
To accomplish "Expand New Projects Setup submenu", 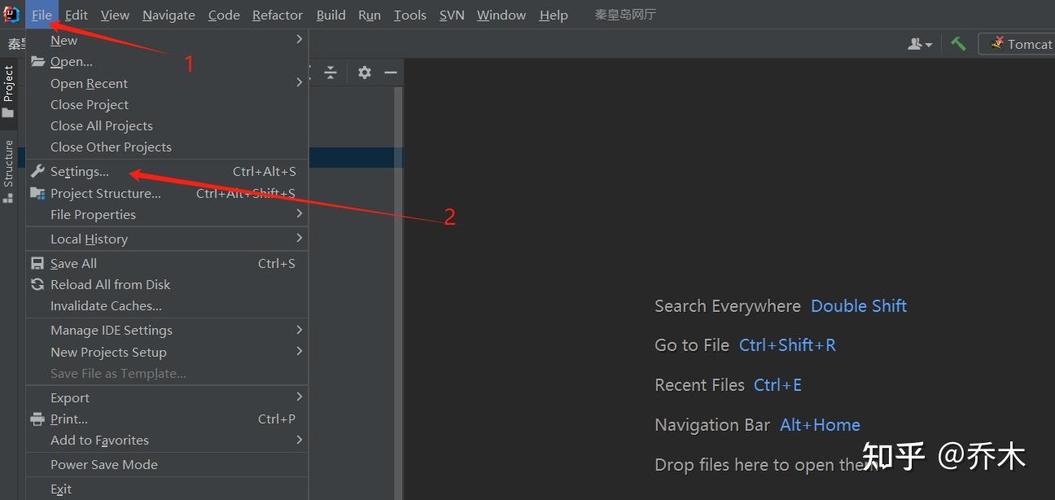I will [x=167, y=352].
